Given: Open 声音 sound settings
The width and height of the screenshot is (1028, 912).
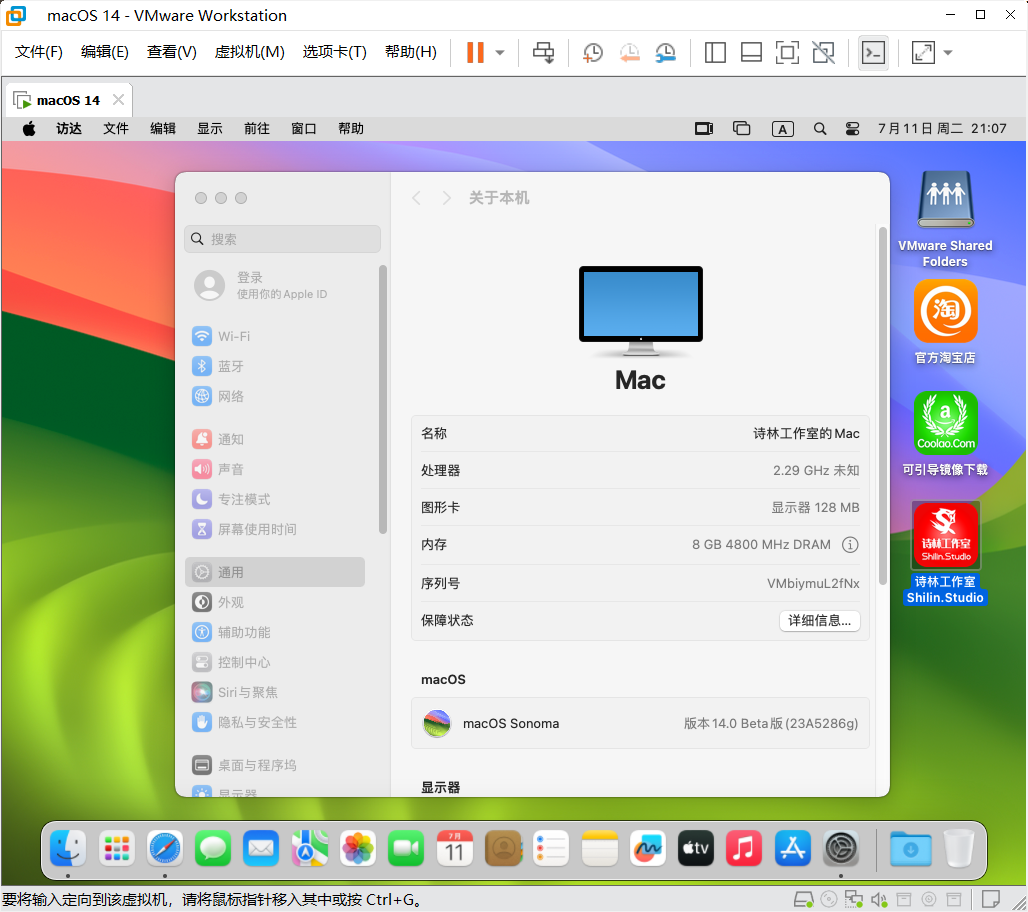Looking at the screenshot, I should [218, 469].
